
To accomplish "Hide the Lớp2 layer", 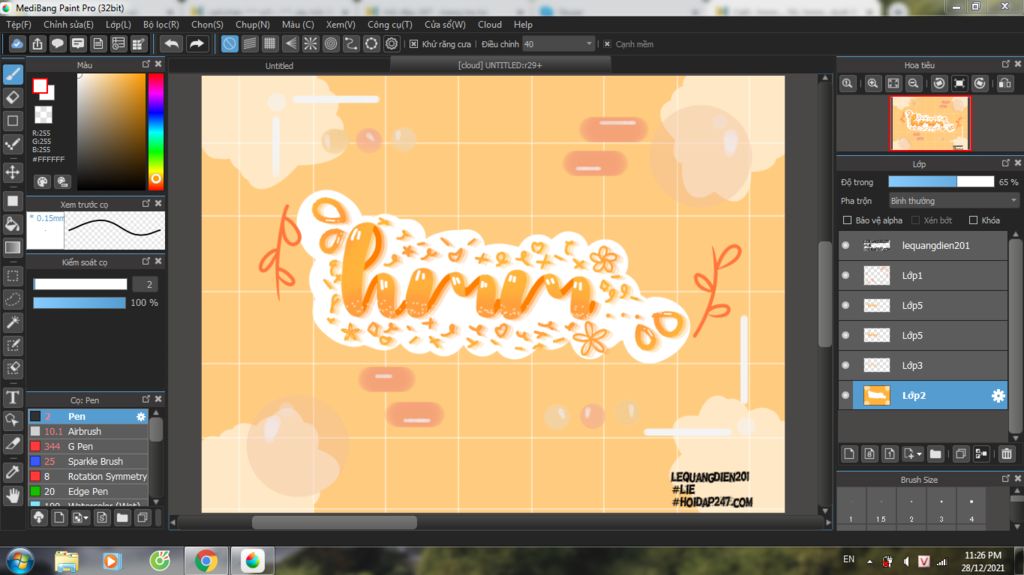I will tap(846, 395).
